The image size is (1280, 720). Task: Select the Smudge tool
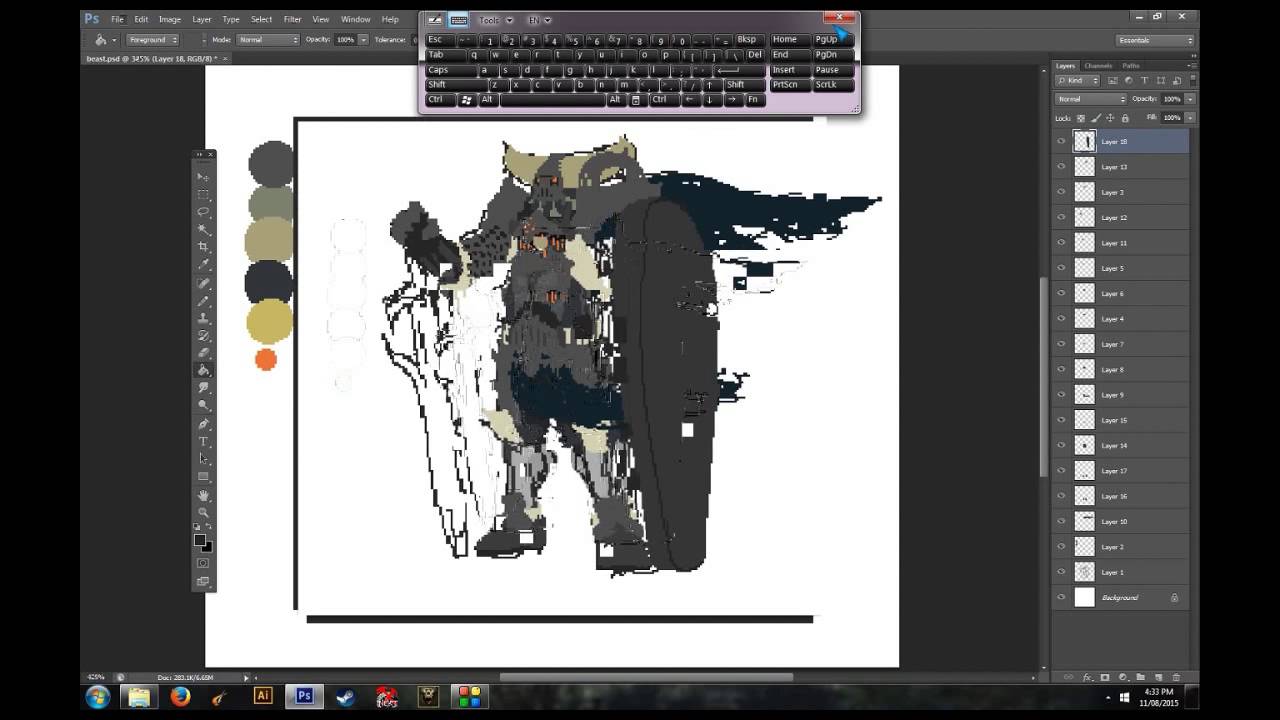coord(203,388)
